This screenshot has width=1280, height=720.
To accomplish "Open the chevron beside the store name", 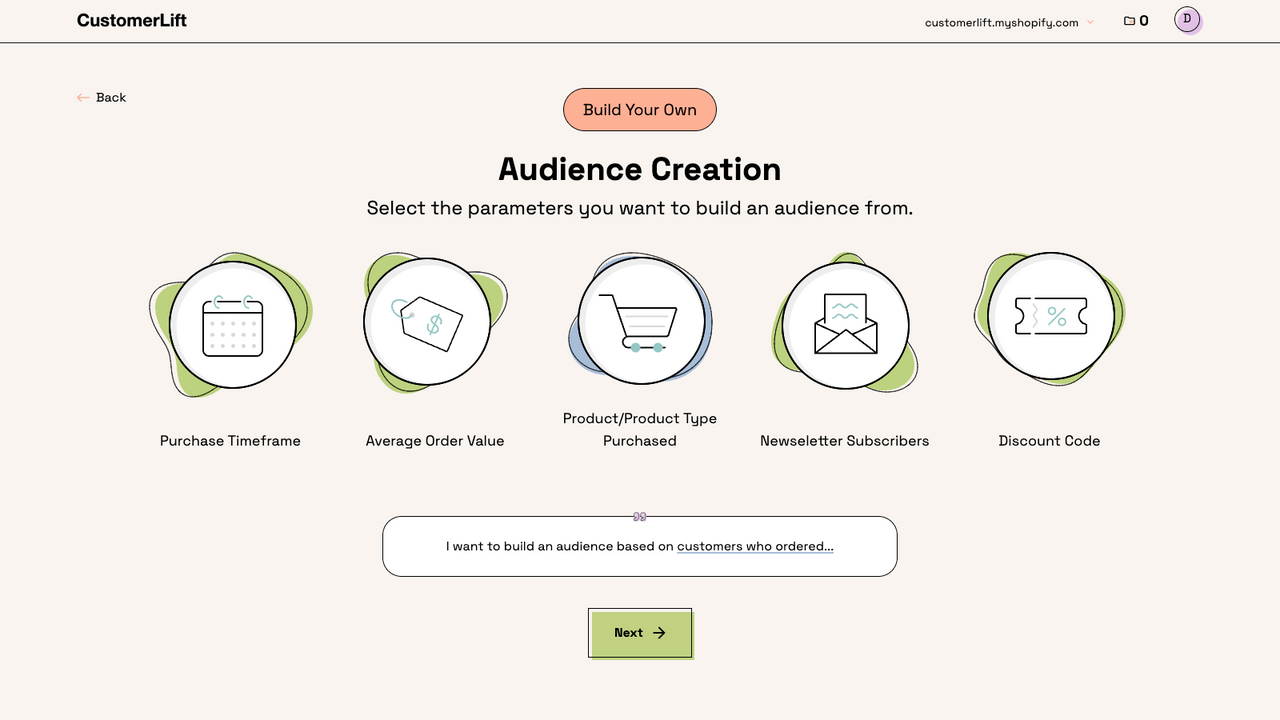I will pos(1091,21).
